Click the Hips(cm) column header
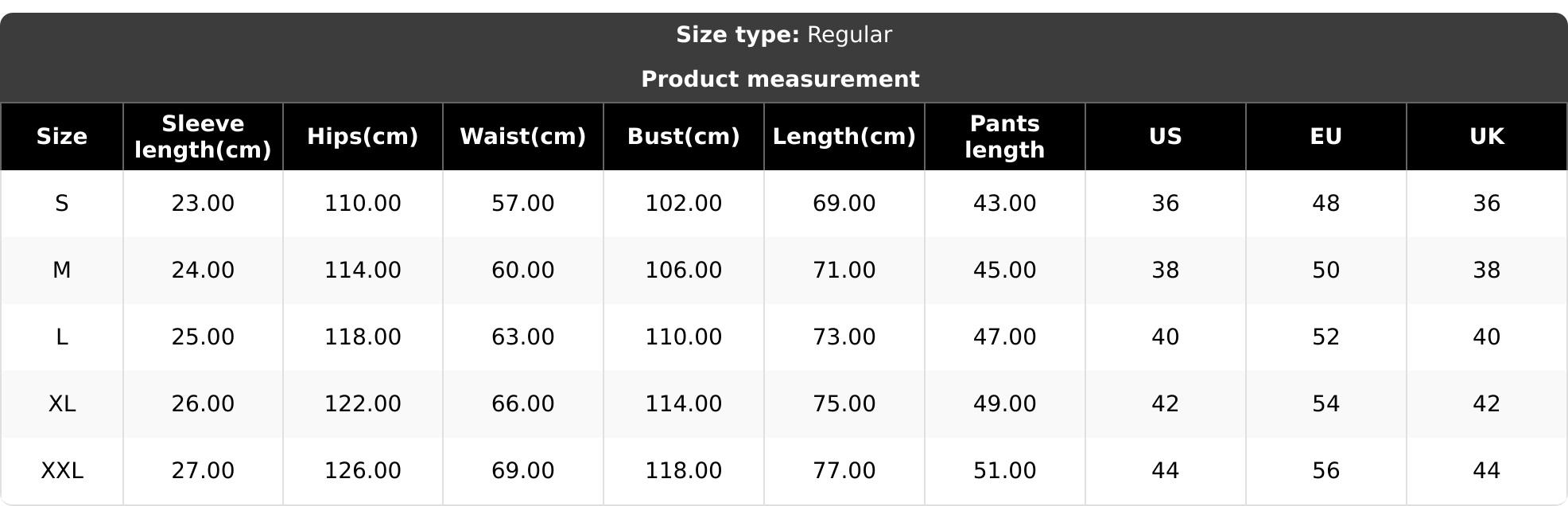 [x=363, y=137]
